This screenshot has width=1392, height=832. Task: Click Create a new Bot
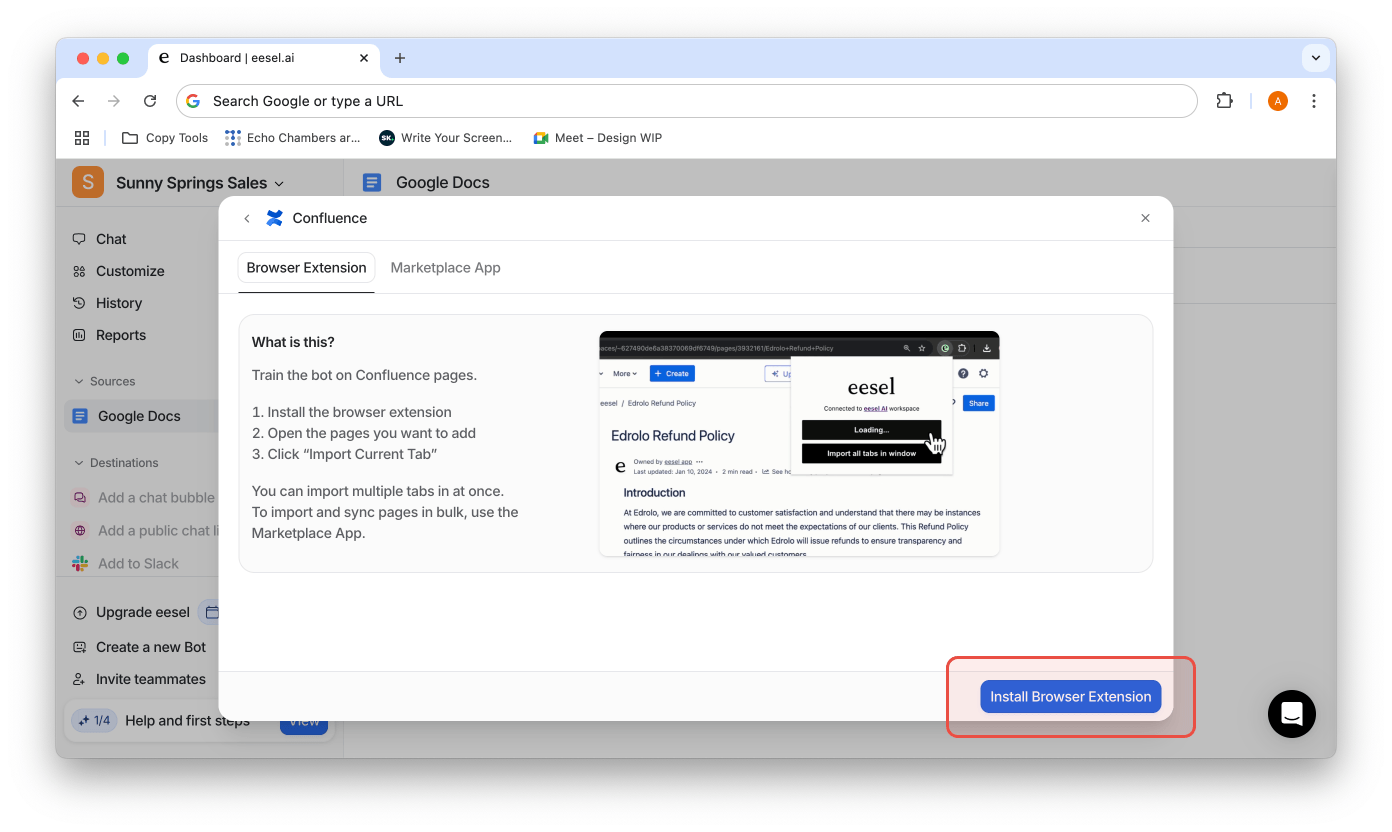[151, 647]
